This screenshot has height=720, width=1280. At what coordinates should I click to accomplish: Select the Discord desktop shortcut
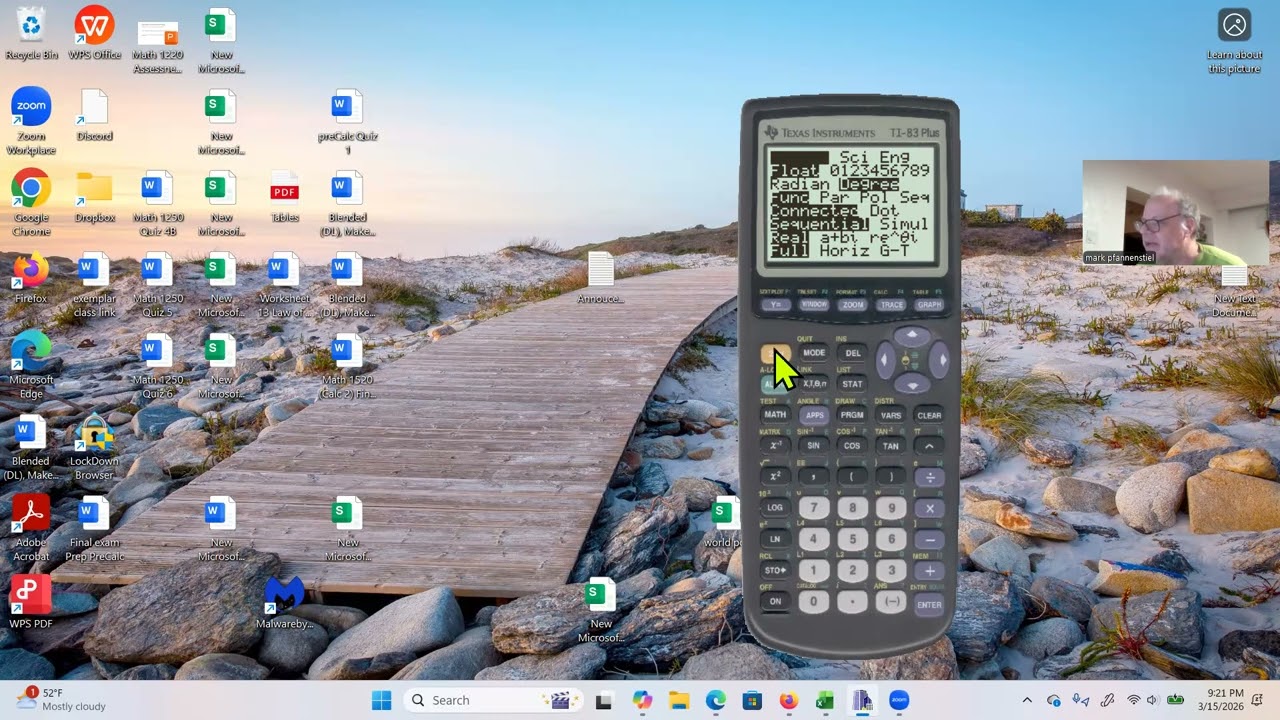94,115
